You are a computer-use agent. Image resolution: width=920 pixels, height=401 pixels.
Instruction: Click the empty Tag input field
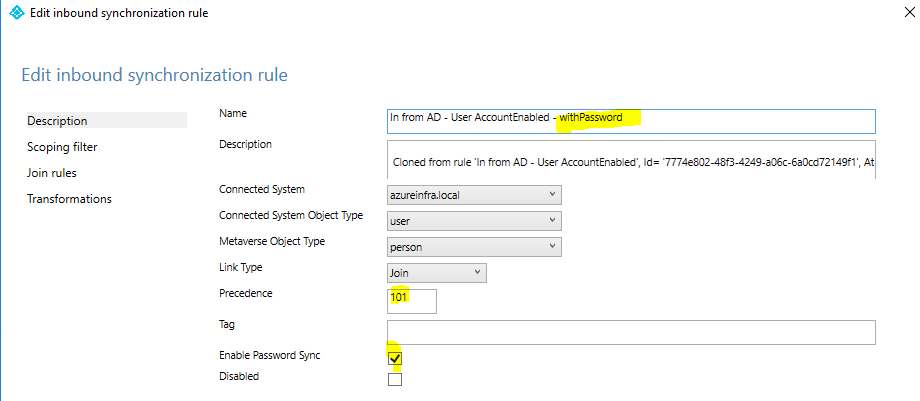tap(631, 332)
